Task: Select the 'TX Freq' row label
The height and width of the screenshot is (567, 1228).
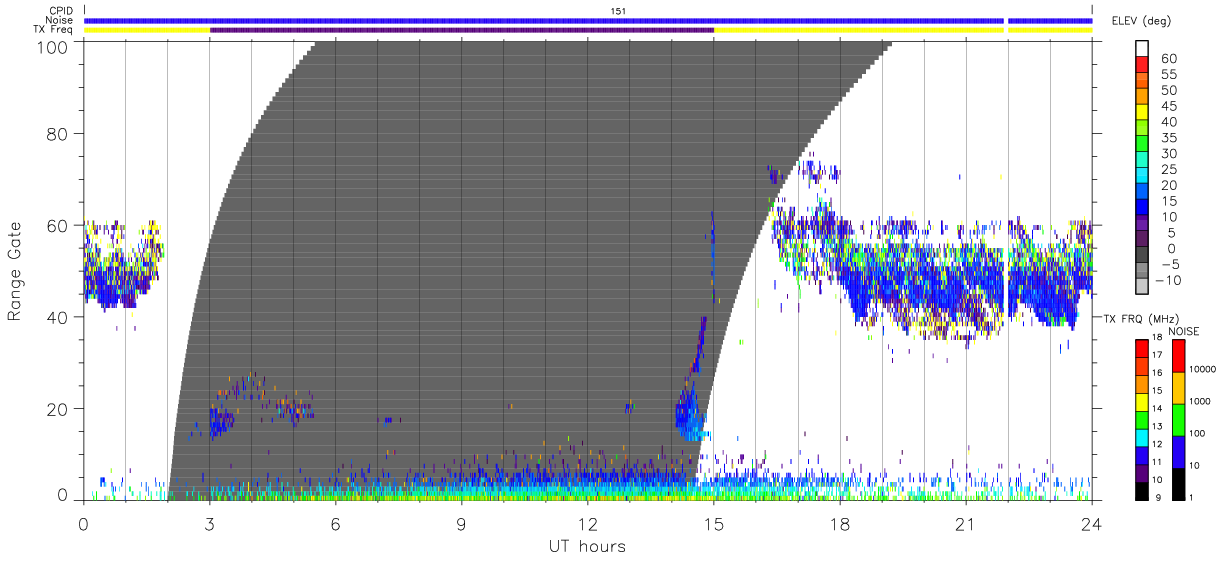Action: pos(53,30)
